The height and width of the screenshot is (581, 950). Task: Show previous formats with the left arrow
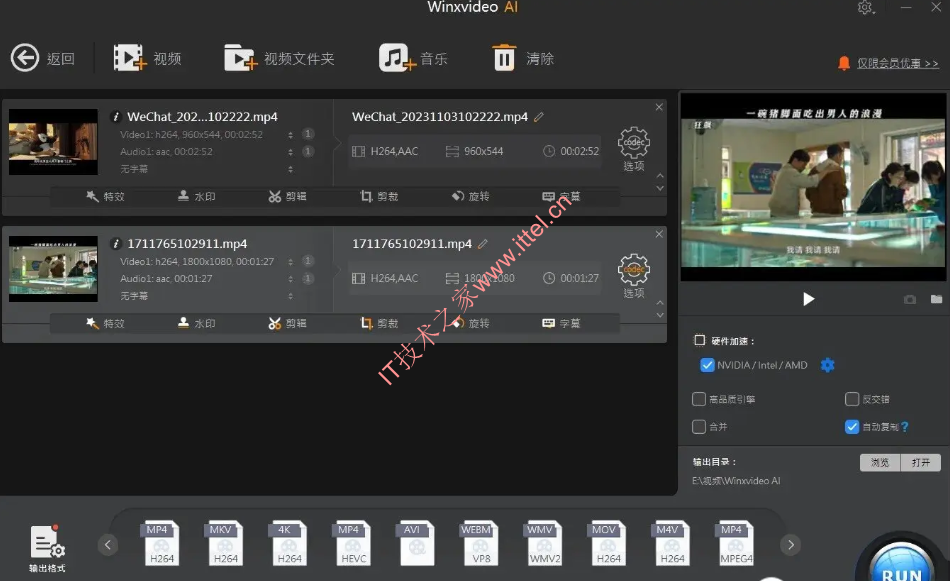108,545
